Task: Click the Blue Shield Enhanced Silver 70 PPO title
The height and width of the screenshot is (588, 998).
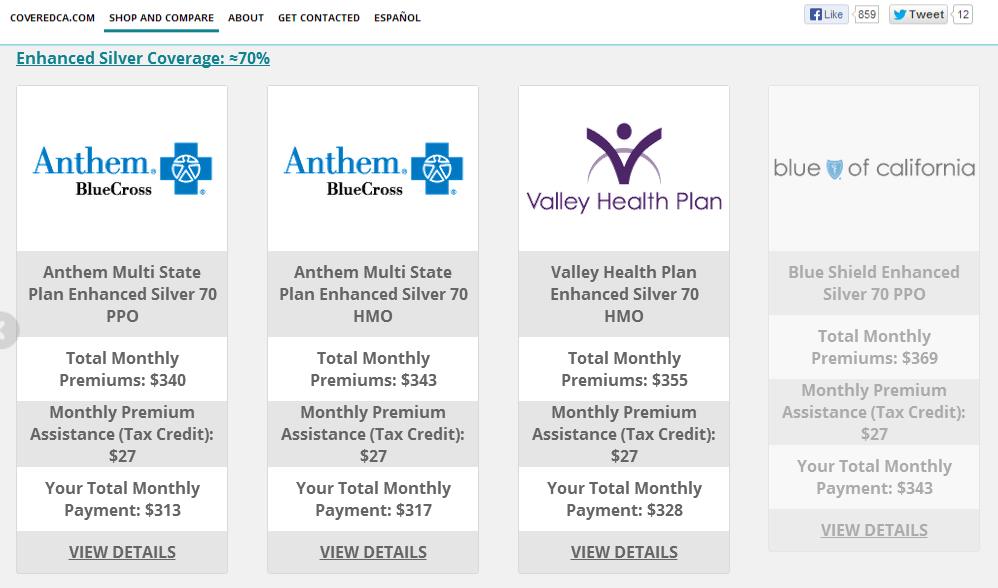Action: (x=874, y=283)
